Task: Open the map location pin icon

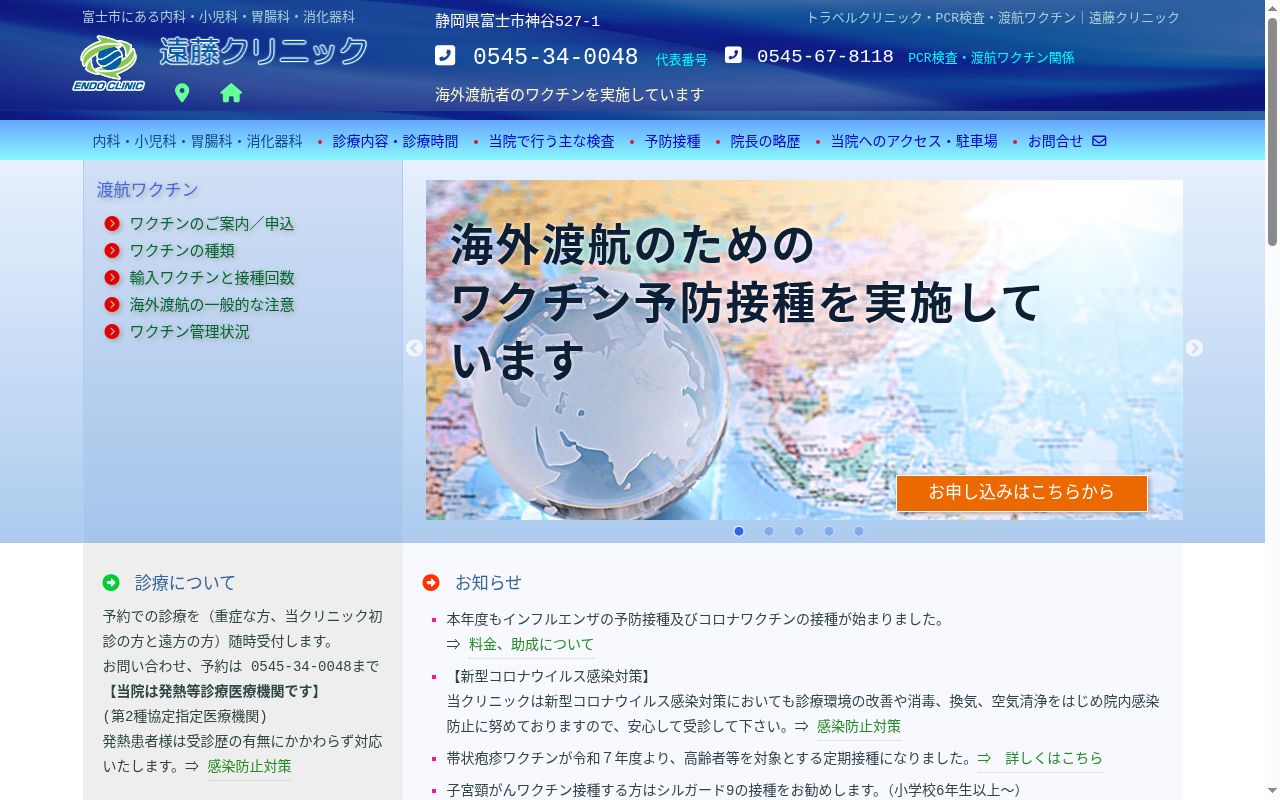Action: point(181,93)
